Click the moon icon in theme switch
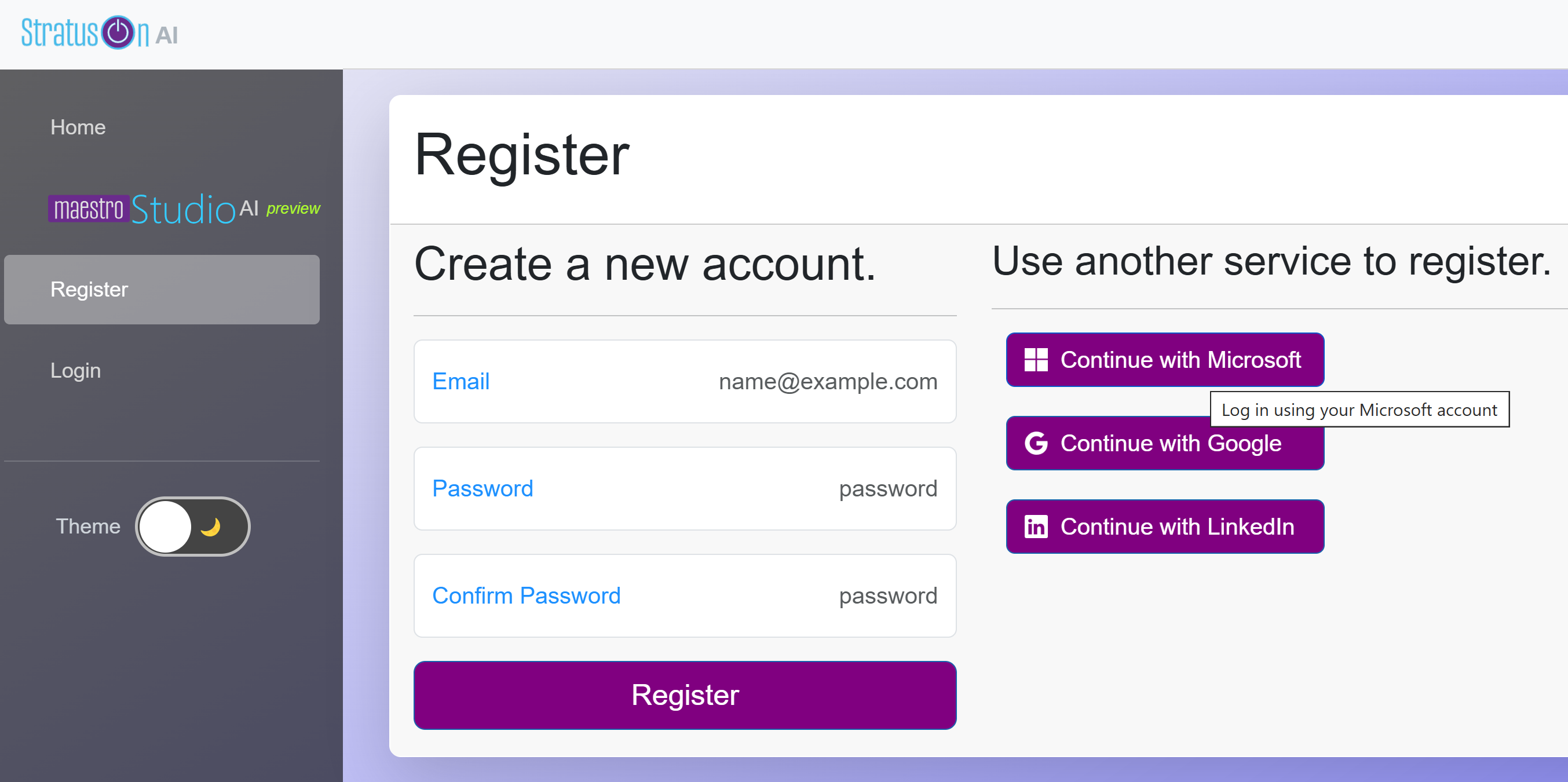Image resolution: width=1568 pixels, height=782 pixels. pyautogui.click(x=211, y=527)
